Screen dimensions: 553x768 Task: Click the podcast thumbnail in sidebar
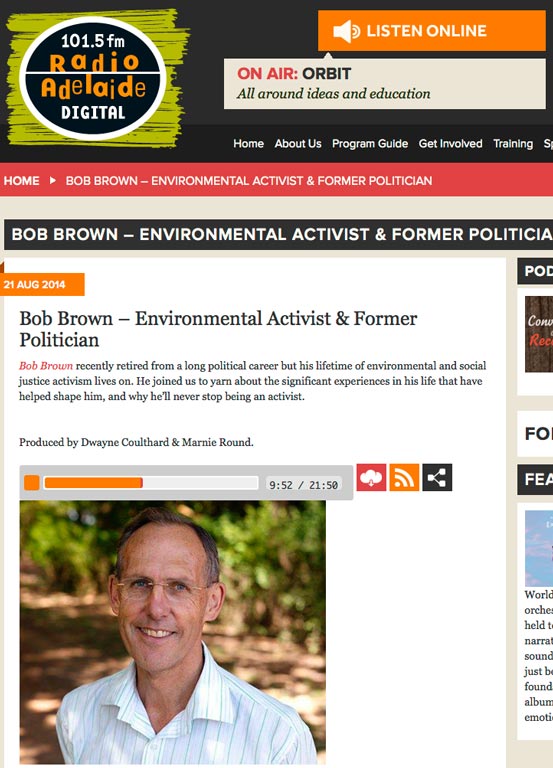point(539,334)
